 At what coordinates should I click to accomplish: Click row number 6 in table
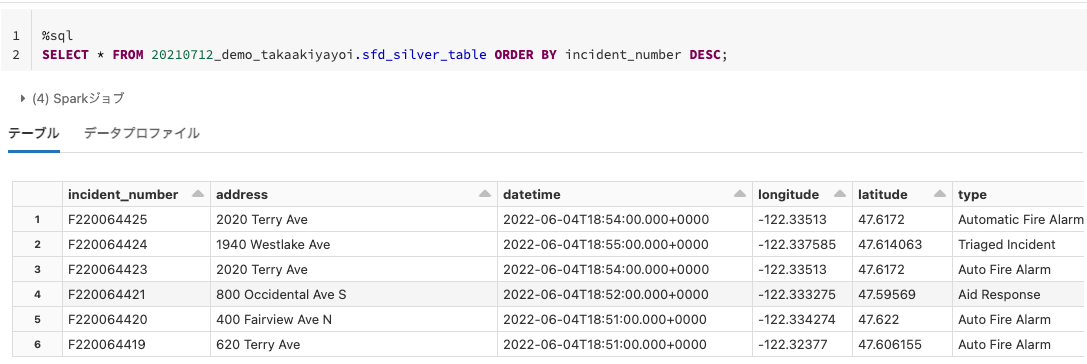coord(37,345)
